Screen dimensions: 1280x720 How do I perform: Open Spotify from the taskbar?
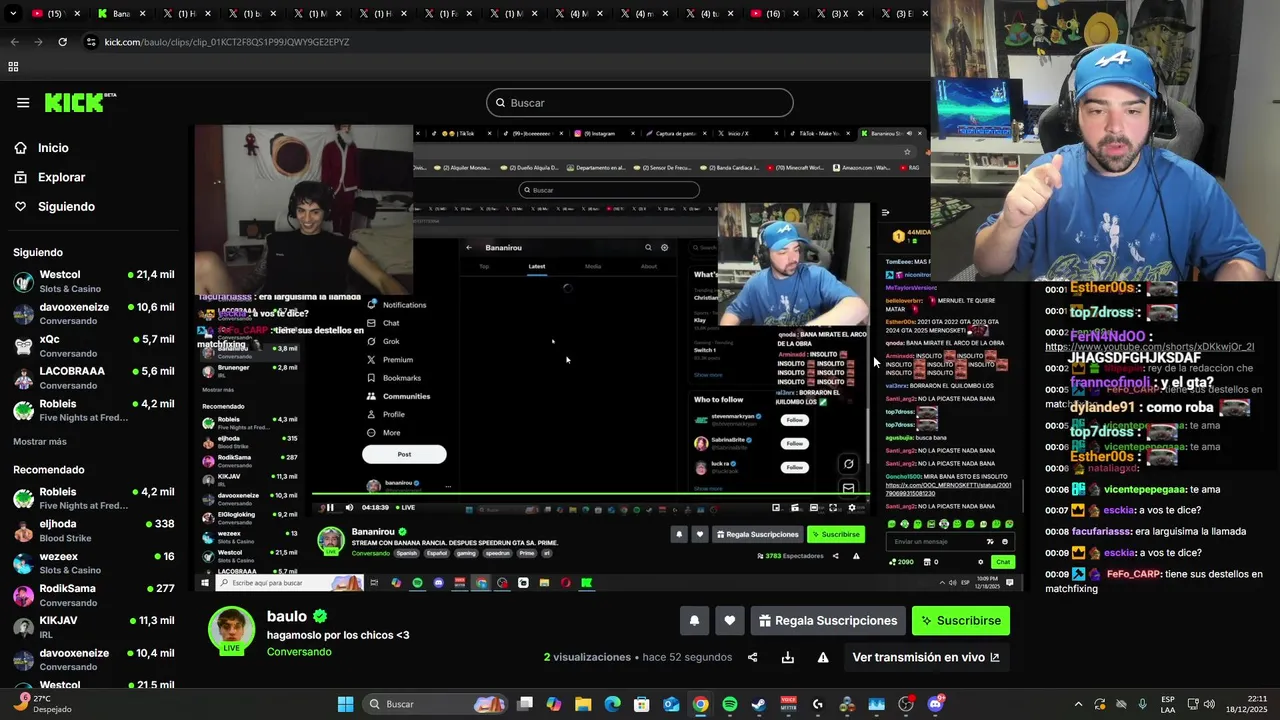click(x=730, y=704)
